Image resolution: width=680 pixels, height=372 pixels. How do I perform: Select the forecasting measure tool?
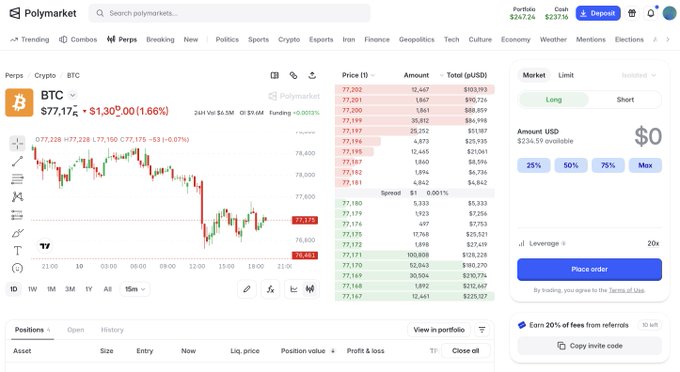pos(17,215)
